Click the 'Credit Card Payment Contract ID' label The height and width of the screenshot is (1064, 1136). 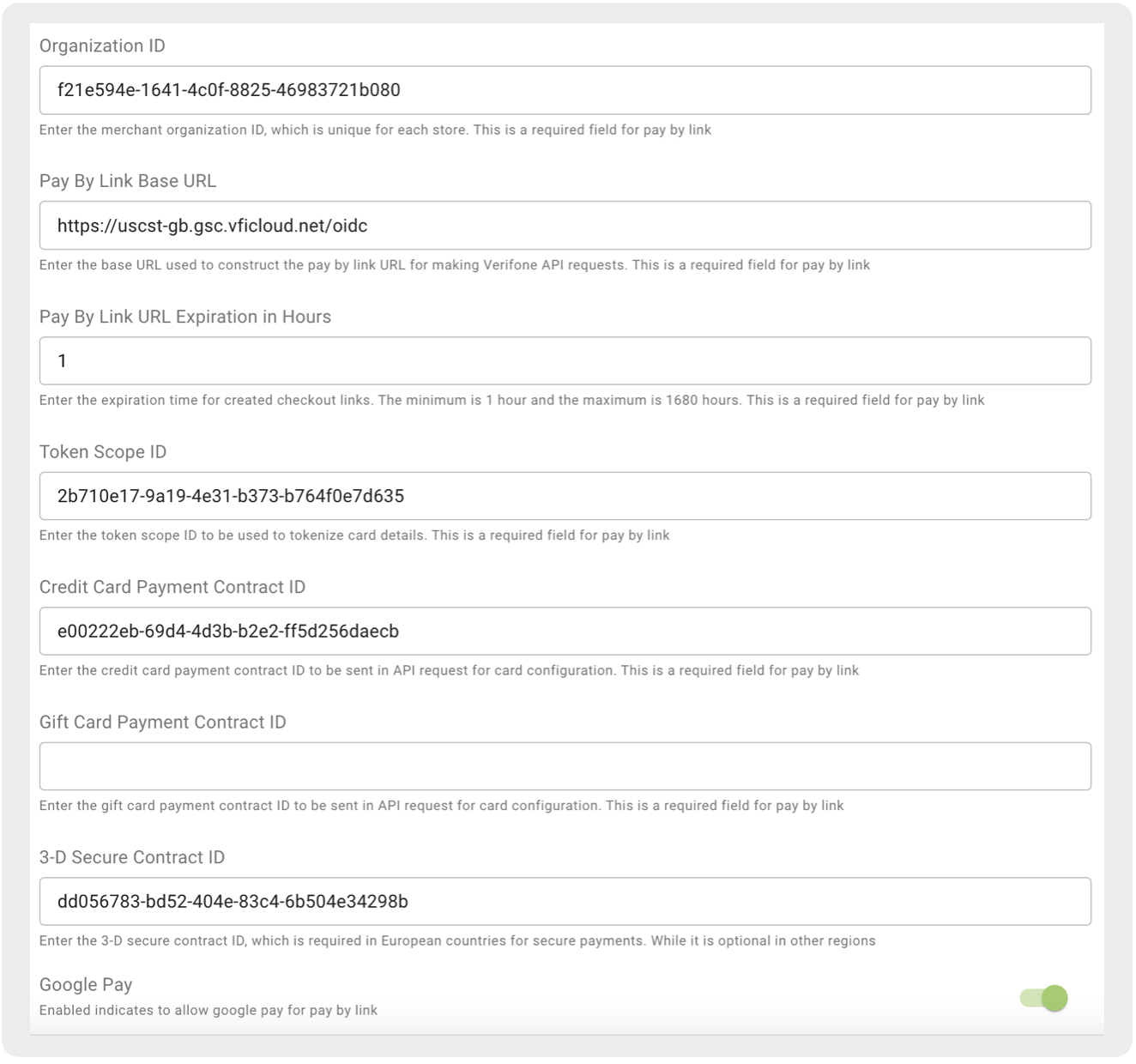[x=172, y=587]
